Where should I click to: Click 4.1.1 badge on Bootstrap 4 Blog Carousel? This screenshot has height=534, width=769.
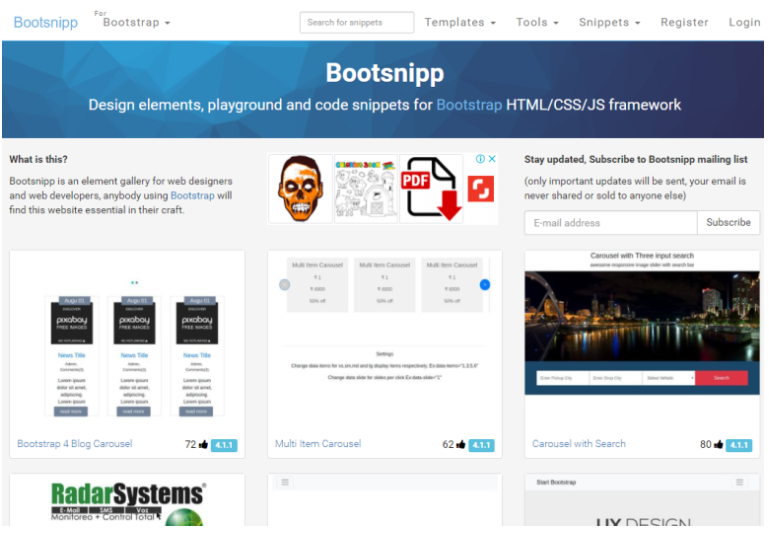pos(224,445)
